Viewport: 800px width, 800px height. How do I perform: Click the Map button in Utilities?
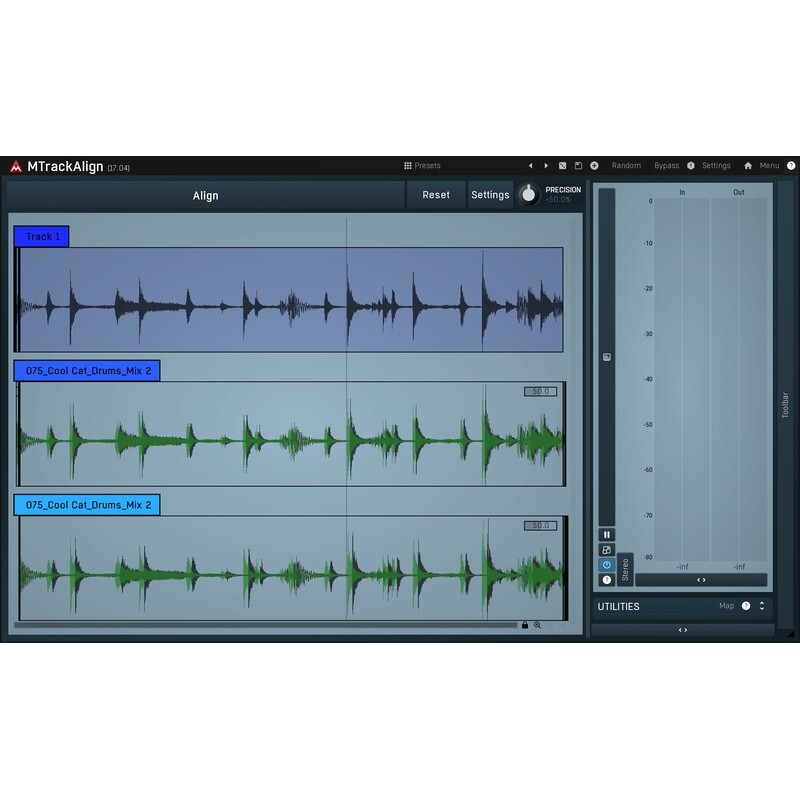point(727,606)
